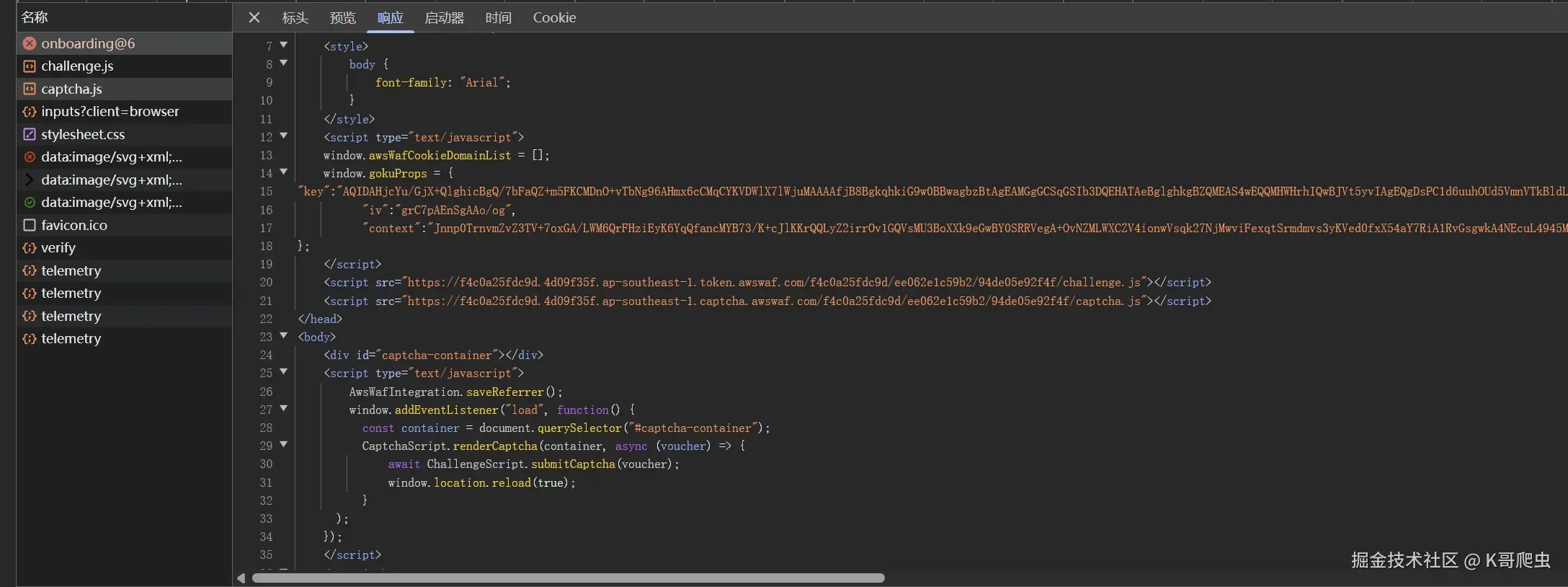Select the inputs?client=browser request

[x=124, y=112]
